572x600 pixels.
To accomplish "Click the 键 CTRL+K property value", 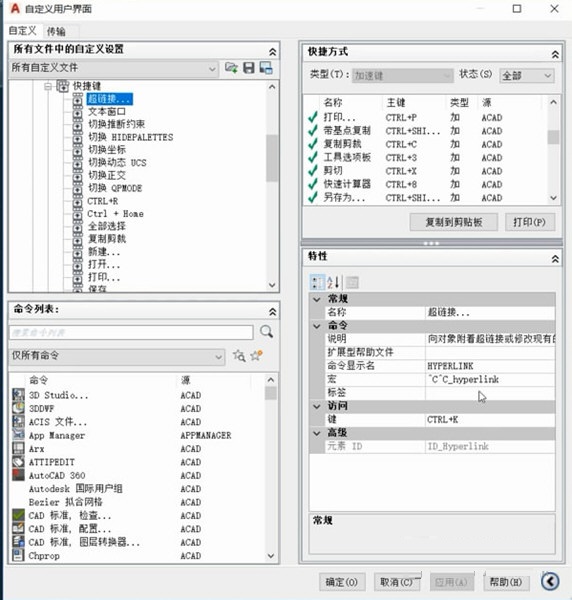I will [490, 420].
